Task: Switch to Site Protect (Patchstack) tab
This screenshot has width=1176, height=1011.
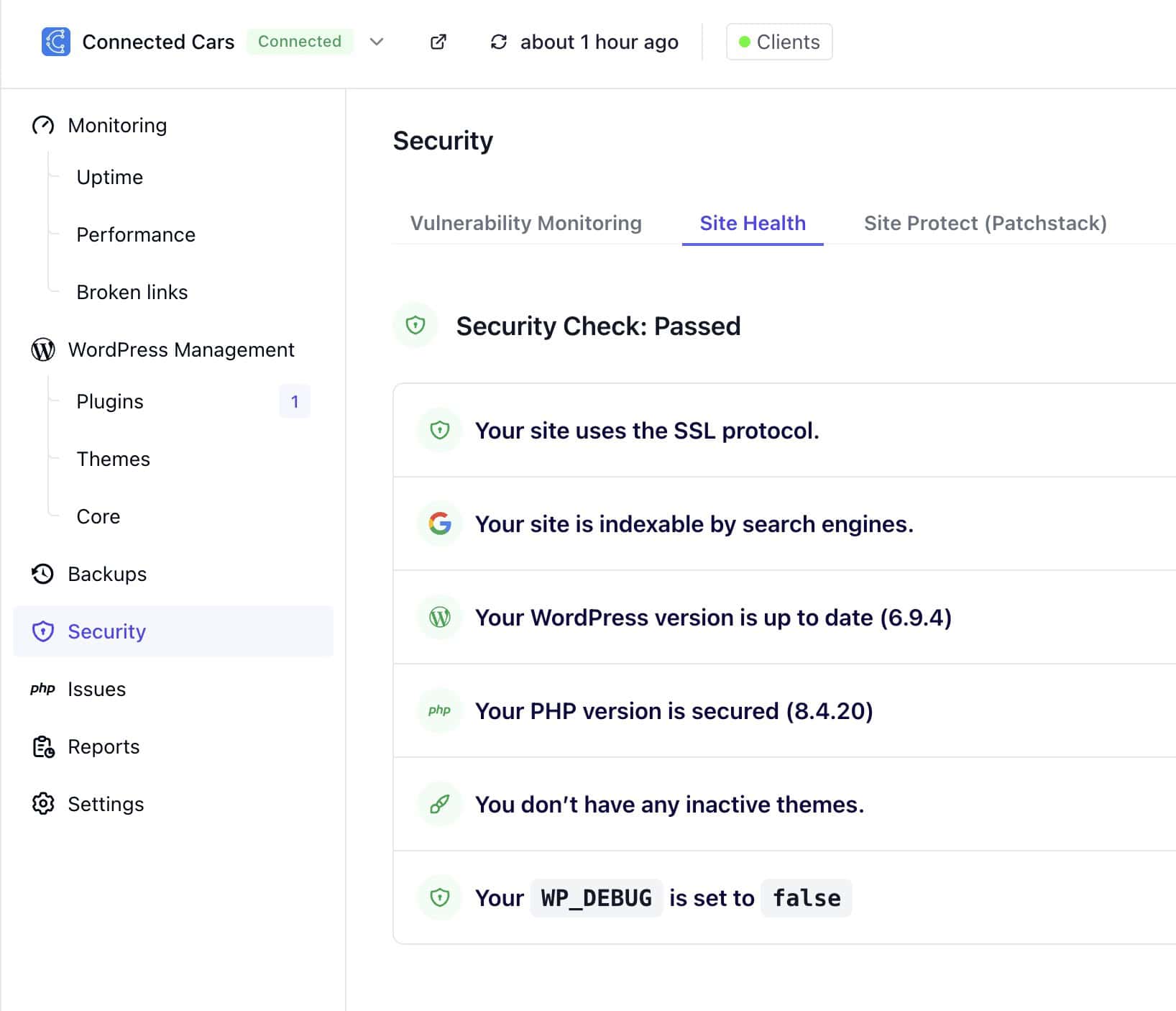Action: coord(985,223)
